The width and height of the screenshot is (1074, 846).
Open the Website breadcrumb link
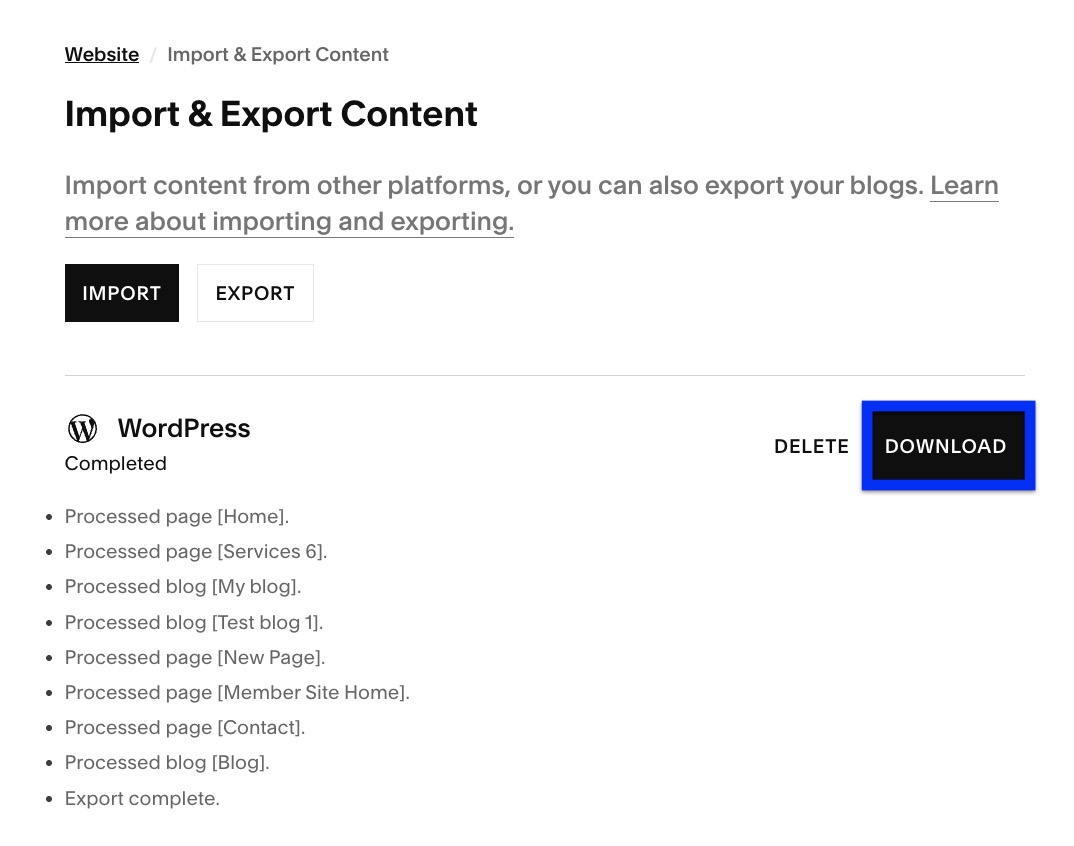(x=101, y=54)
